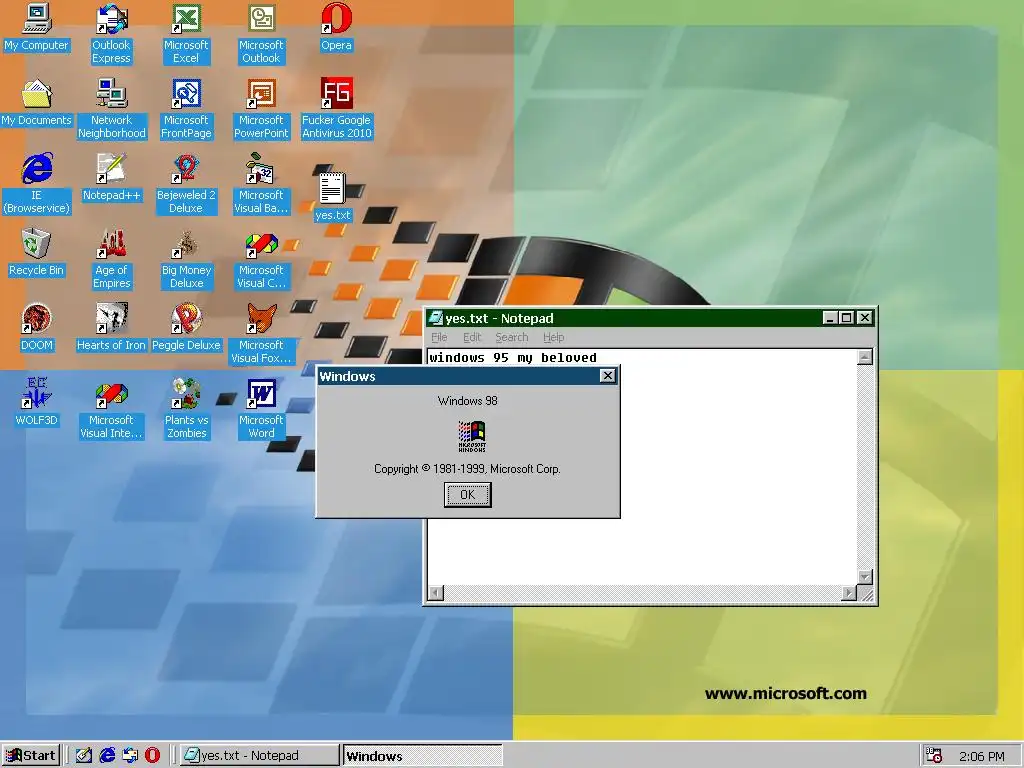Open the Search menu in Notepad

[511, 337]
